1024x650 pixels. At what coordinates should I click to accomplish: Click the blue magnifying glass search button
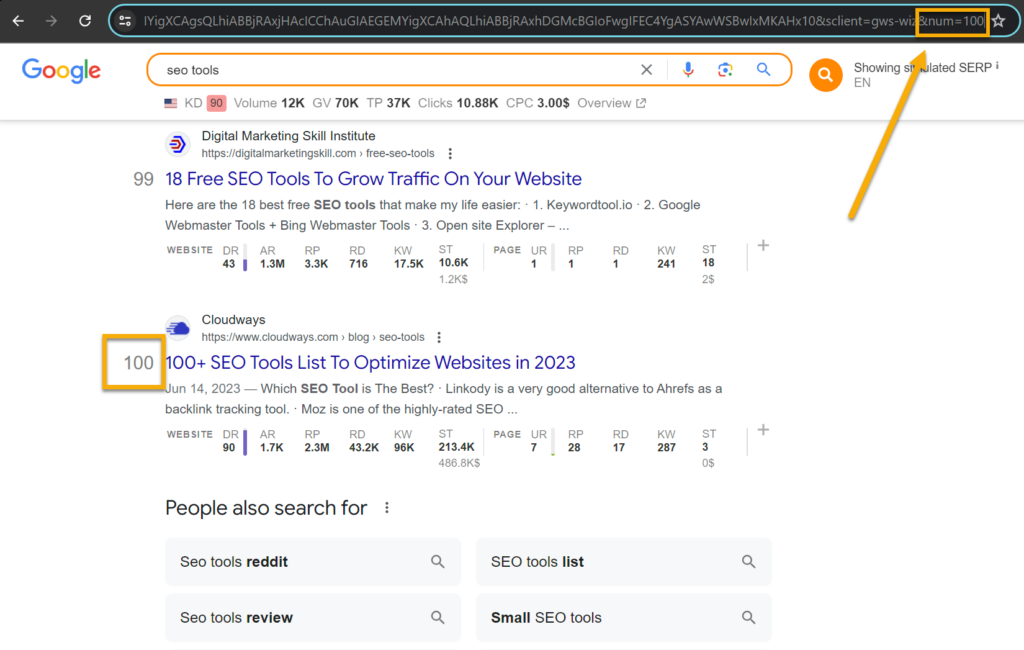pyautogui.click(x=763, y=70)
